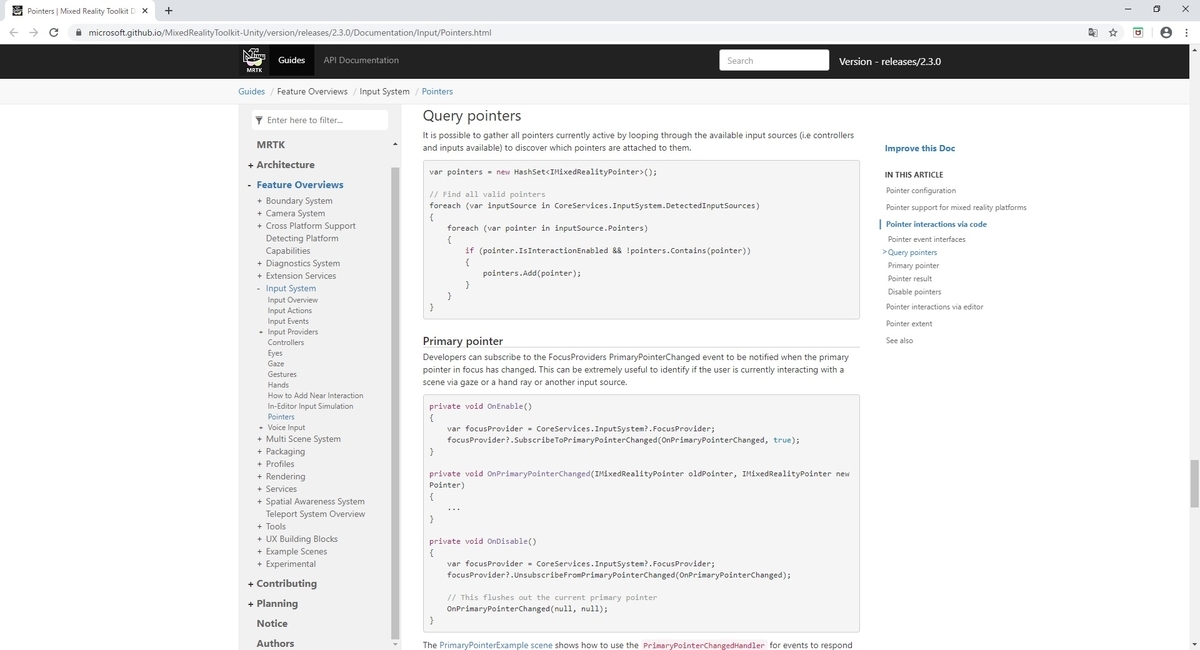Jump to Pointer extent section
Image resolution: width=1200 pixels, height=650 pixels.
pyautogui.click(x=909, y=323)
